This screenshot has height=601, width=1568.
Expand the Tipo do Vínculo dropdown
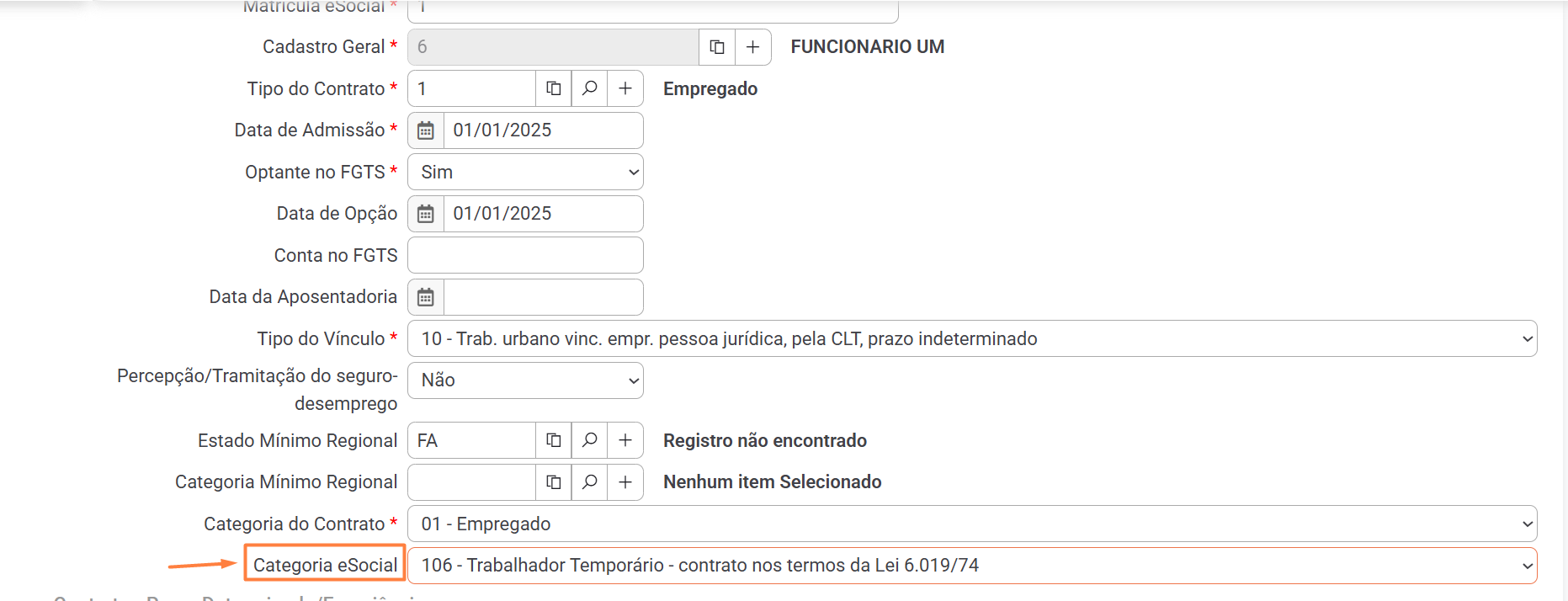click(x=972, y=338)
